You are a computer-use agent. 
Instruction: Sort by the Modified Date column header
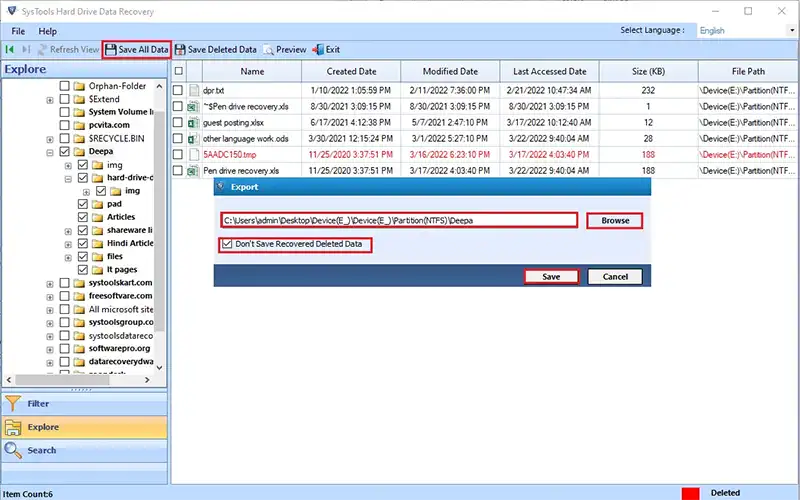(x=450, y=71)
